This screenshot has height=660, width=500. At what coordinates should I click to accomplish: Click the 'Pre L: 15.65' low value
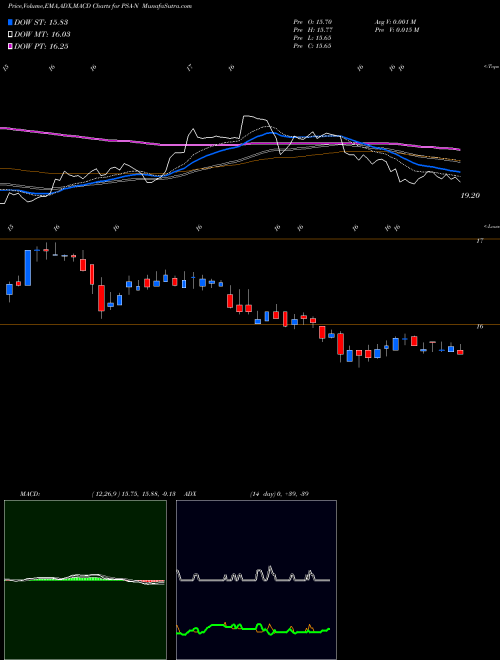pos(314,37)
